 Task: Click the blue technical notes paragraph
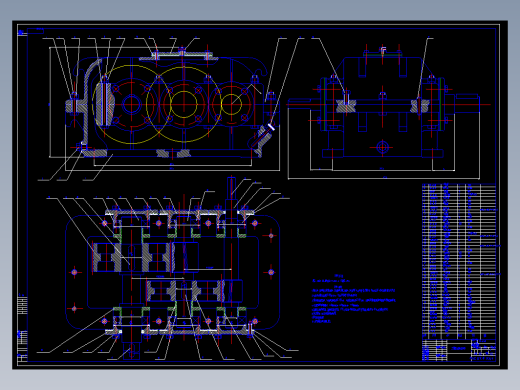pos(354,299)
